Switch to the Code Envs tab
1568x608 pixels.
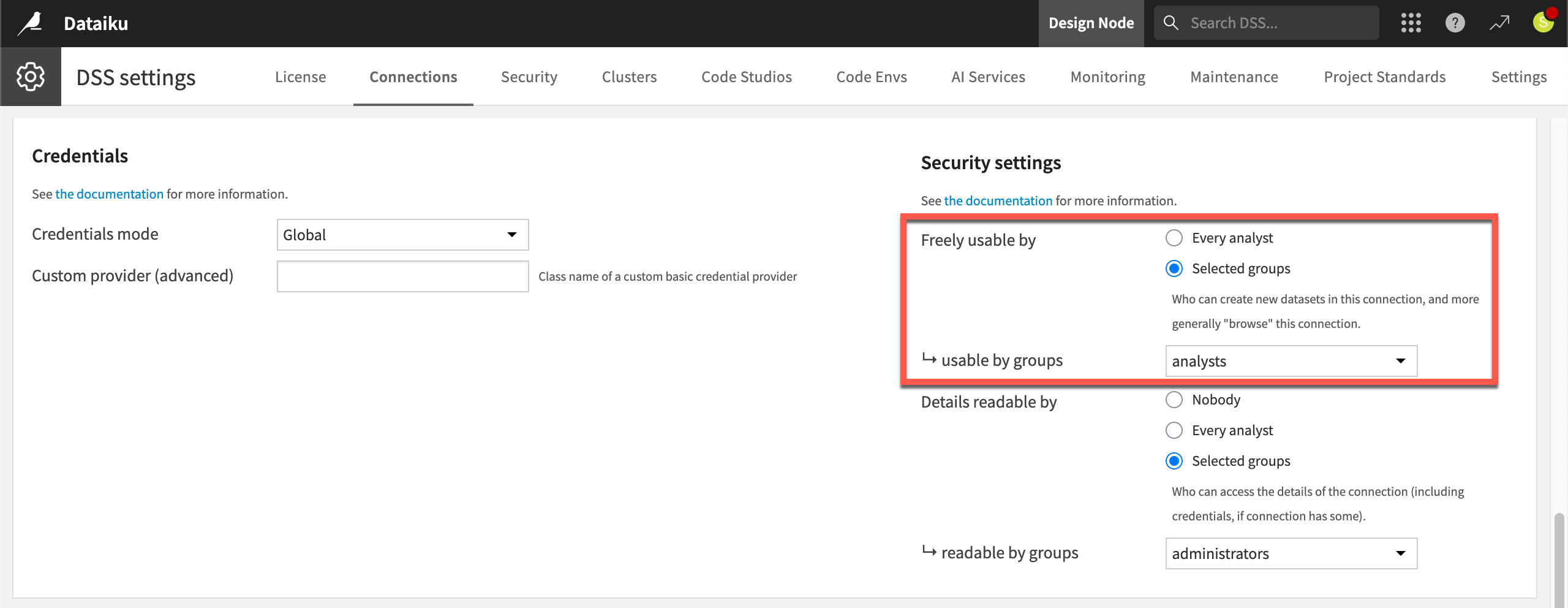click(872, 77)
